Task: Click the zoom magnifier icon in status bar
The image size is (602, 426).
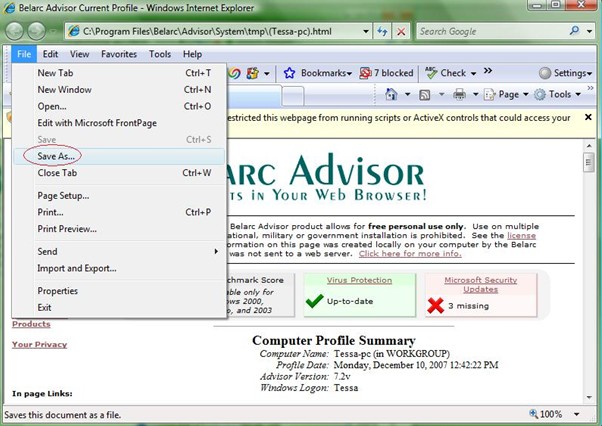Action: tap(533, 413)
